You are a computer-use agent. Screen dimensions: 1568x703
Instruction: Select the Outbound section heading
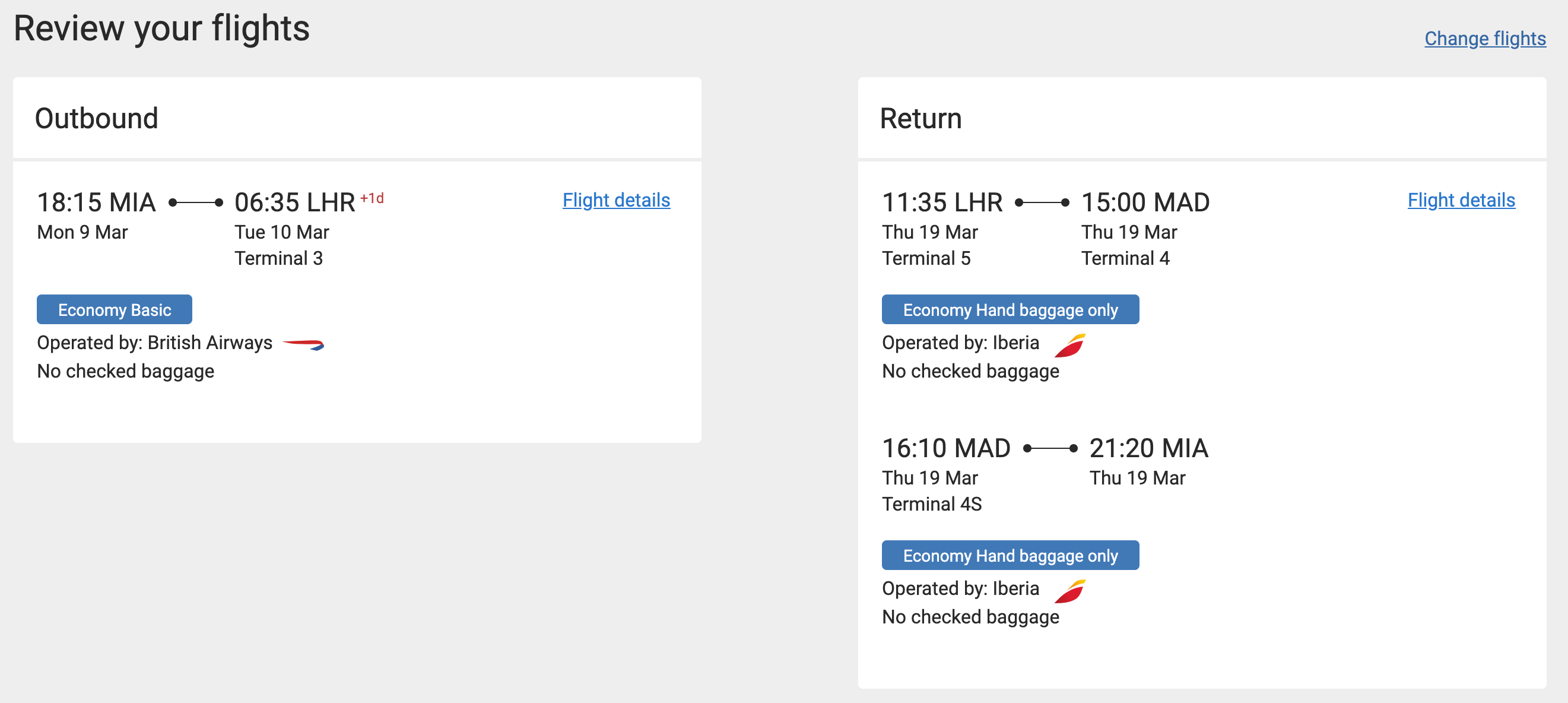96,118
